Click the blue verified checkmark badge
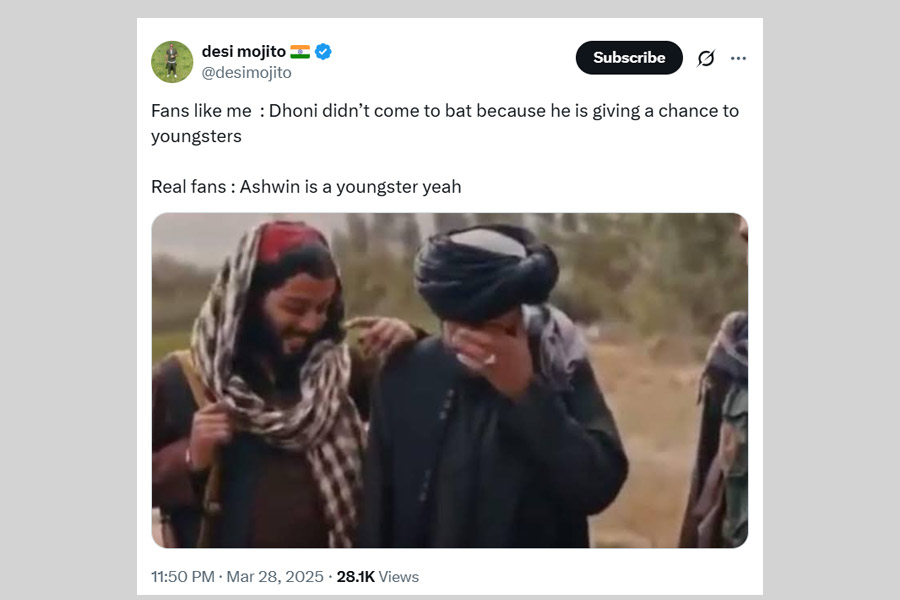The image size is (900, 600). click(323, 51)
